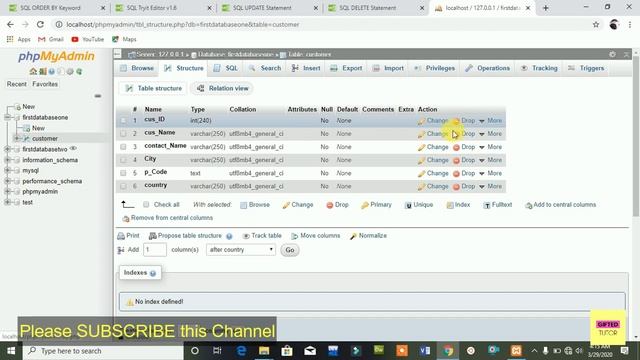The width and height of the screenshot is (640, 360).
Task: Open Triggers tab
Action: pos(586,68)
